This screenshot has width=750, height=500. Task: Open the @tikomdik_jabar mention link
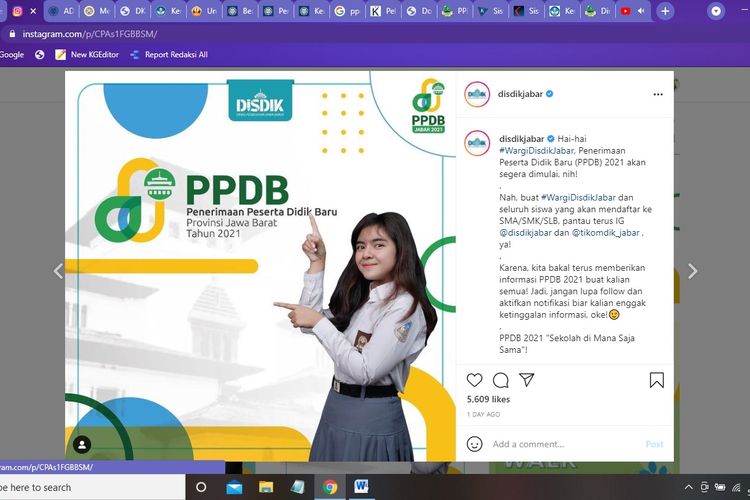pyautogui.click(x=607, y=232)
